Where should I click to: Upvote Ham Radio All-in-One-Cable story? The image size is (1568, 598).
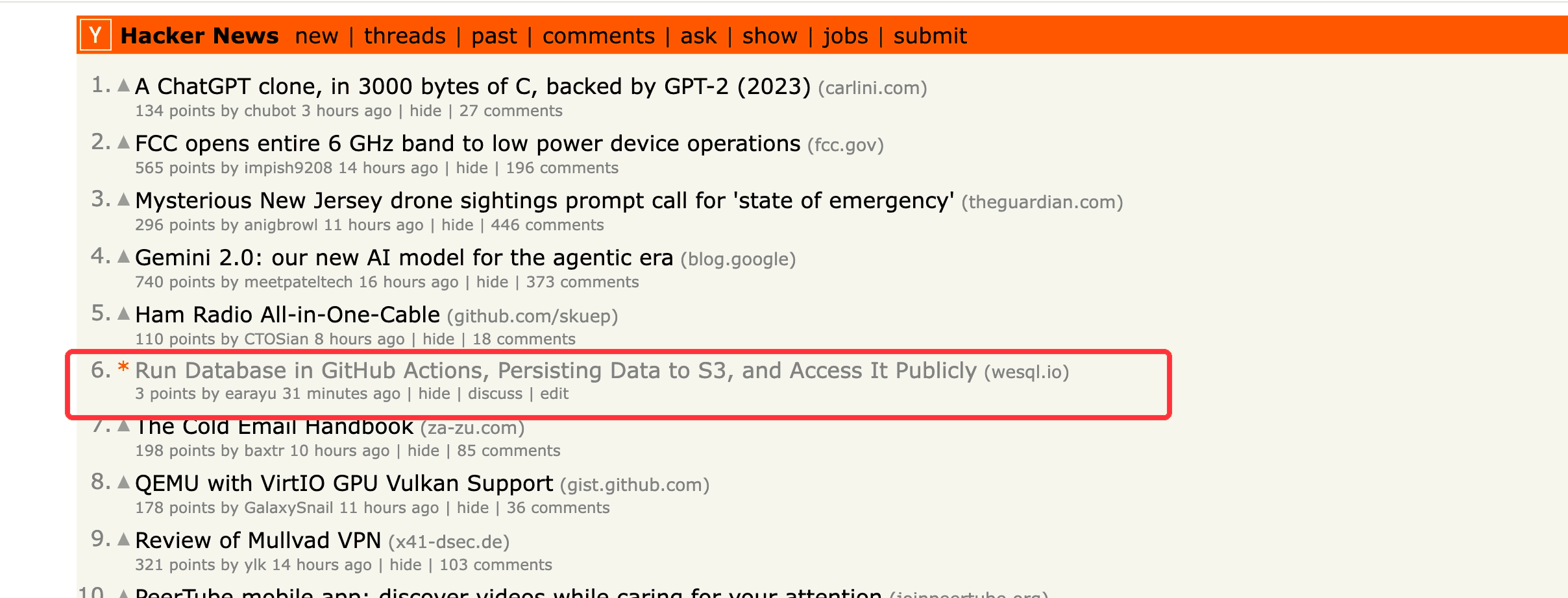(124, 314)
